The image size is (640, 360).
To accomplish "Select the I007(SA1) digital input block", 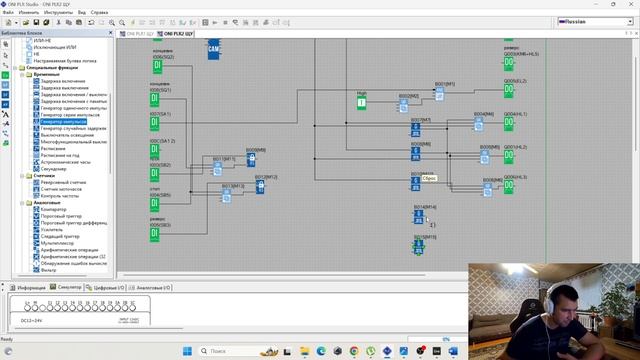I will (155, 123).
